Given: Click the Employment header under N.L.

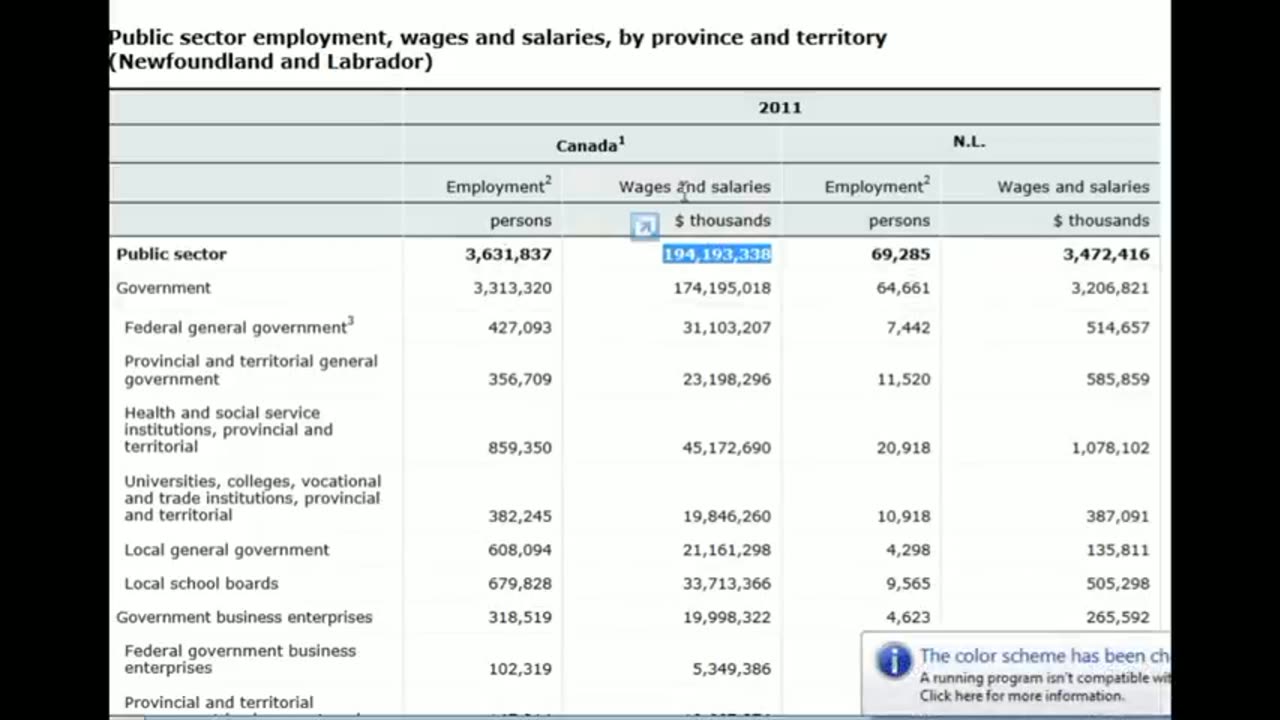Looking at the screenshot, I should point(873,187).
